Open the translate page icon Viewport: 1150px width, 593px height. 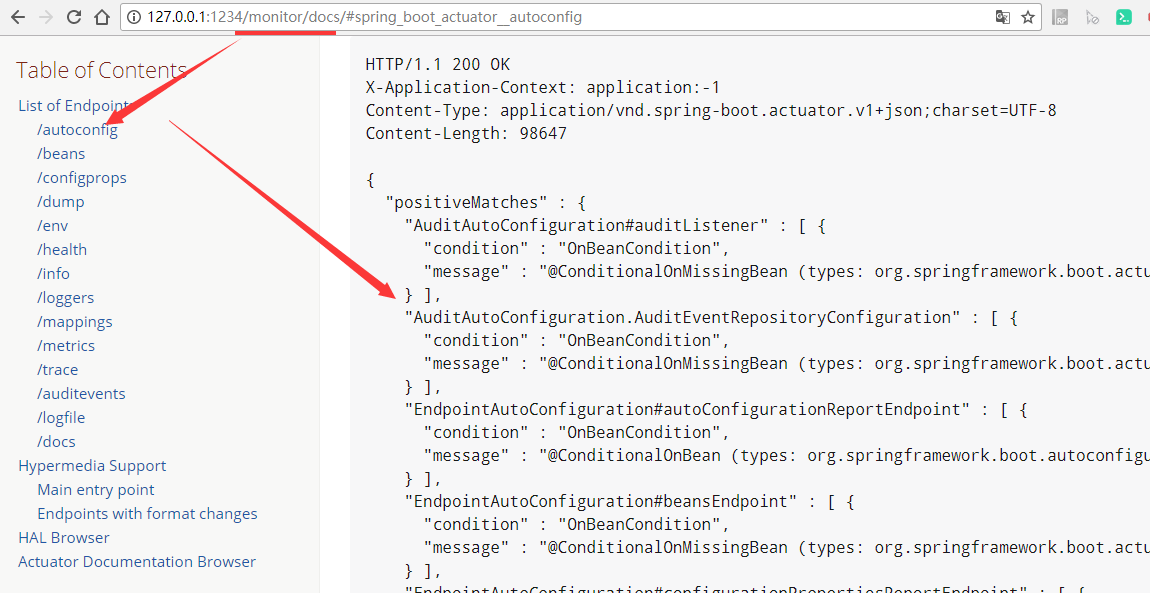tap(1003, 17)
